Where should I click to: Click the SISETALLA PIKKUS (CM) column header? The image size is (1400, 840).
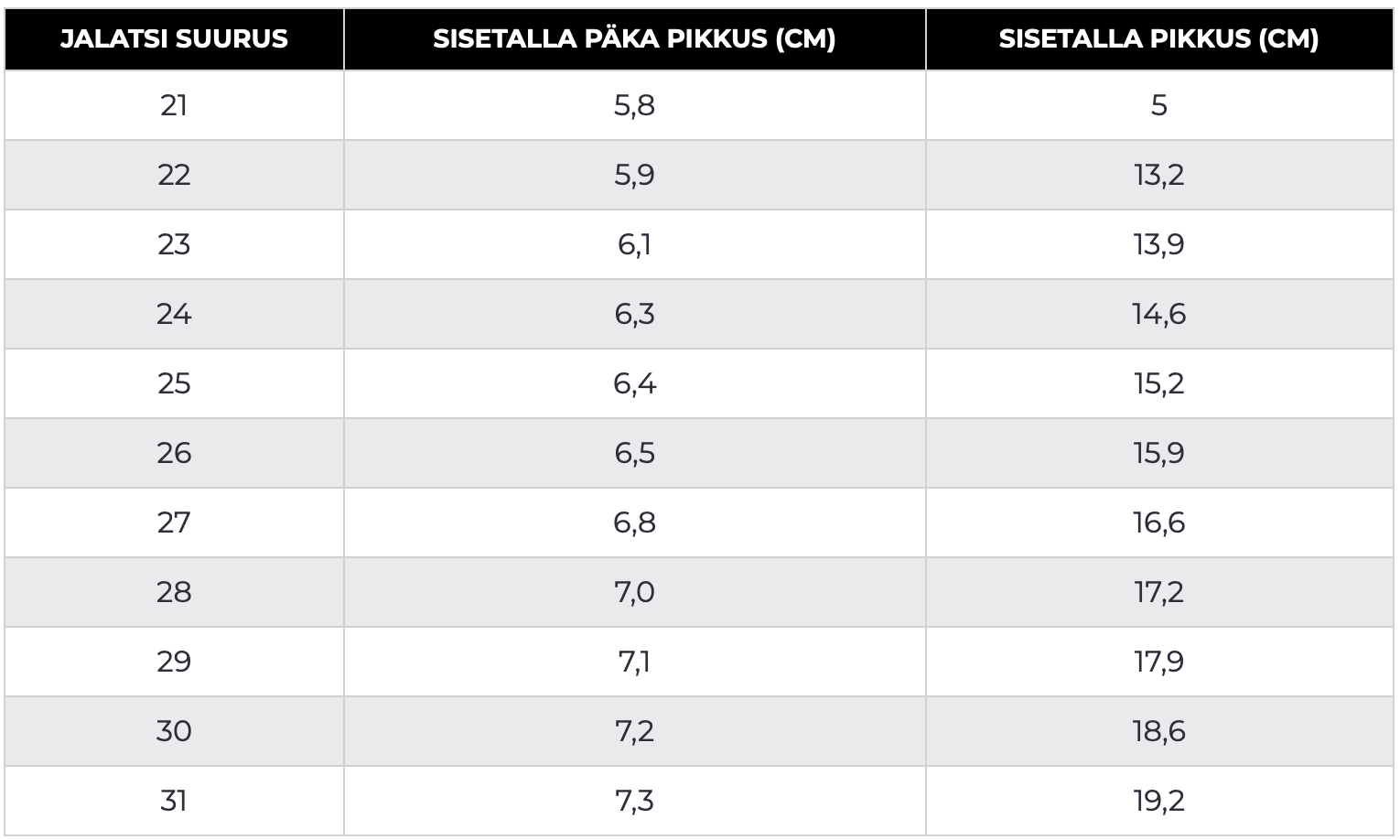coord(1158,39)
